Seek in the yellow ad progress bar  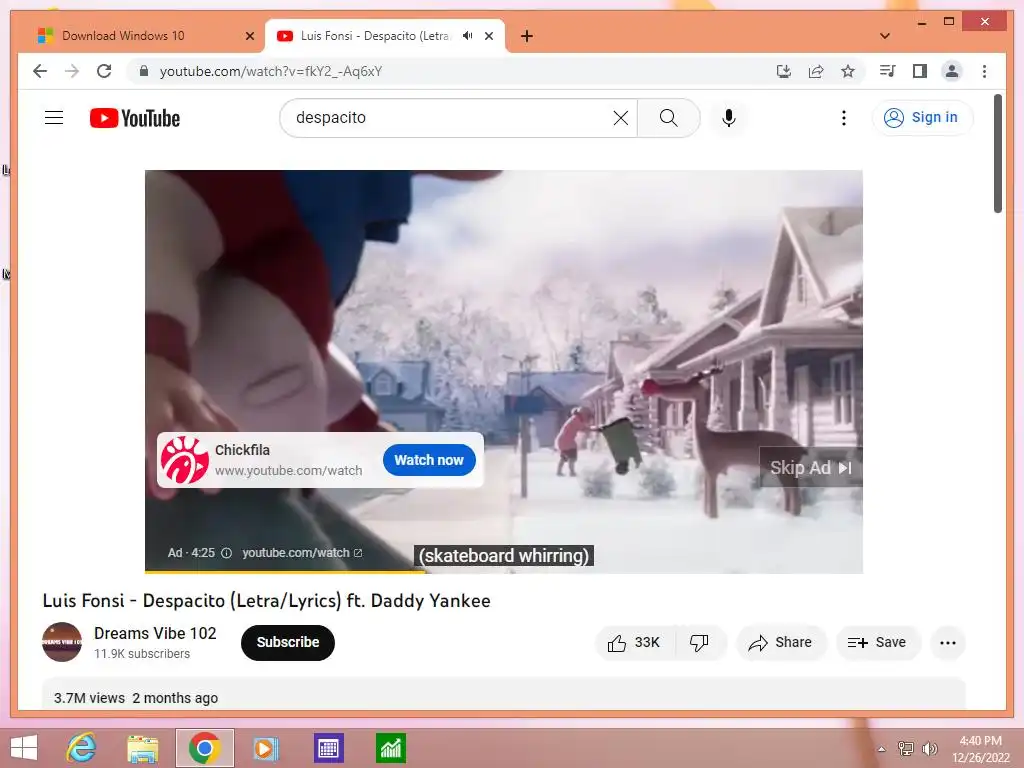pos(504,572)
